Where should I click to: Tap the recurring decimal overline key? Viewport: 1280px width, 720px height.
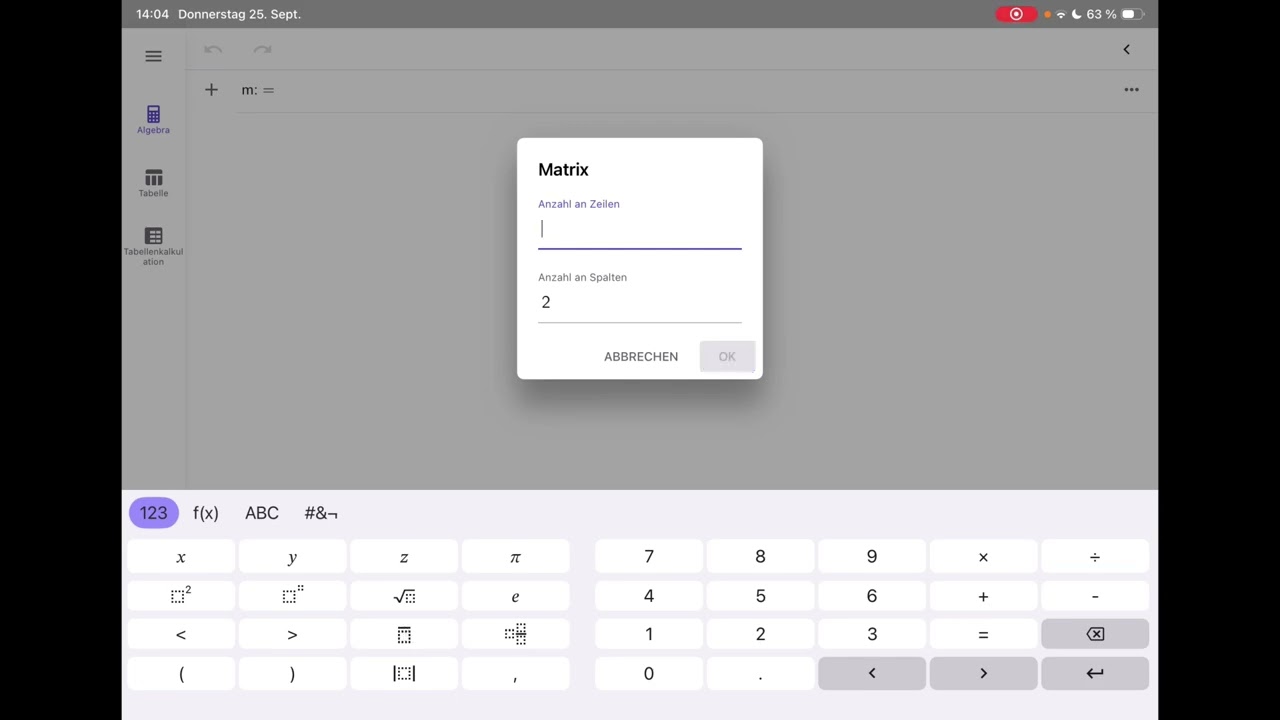pos(404,634)
